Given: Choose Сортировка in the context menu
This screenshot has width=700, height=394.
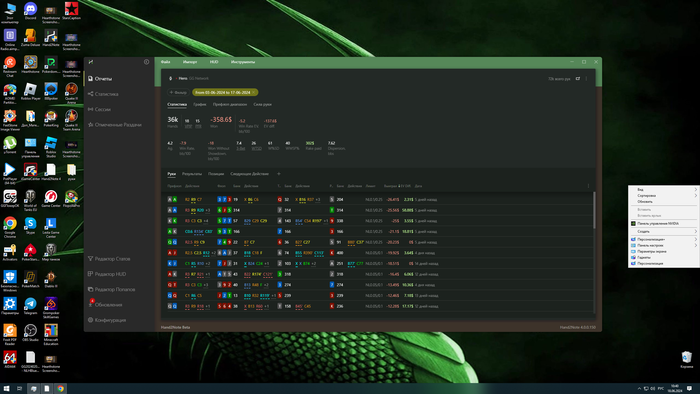Looking at the screenshot, I should coord(664,195).
